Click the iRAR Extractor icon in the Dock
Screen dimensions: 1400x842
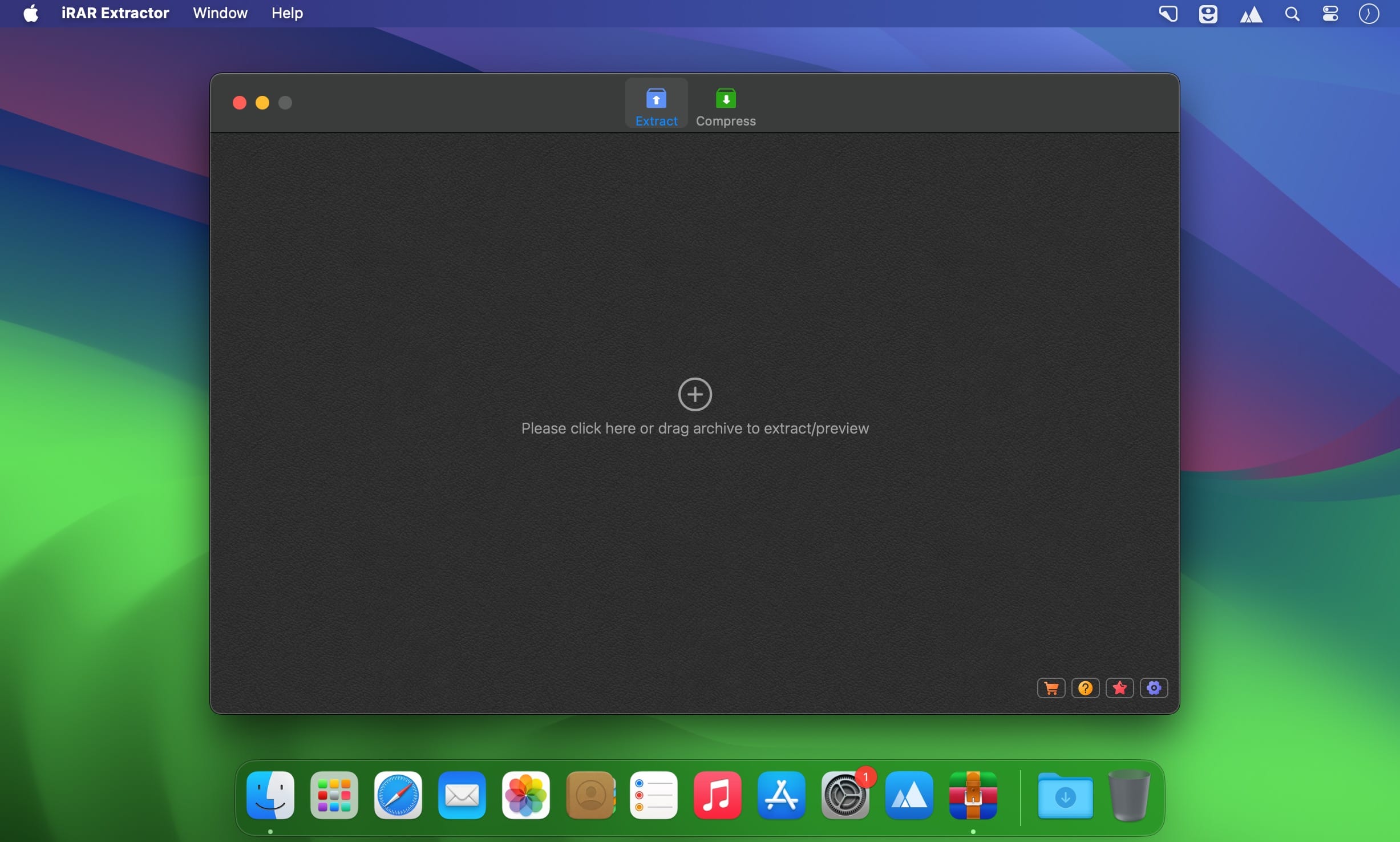click(x=973, y=795)
